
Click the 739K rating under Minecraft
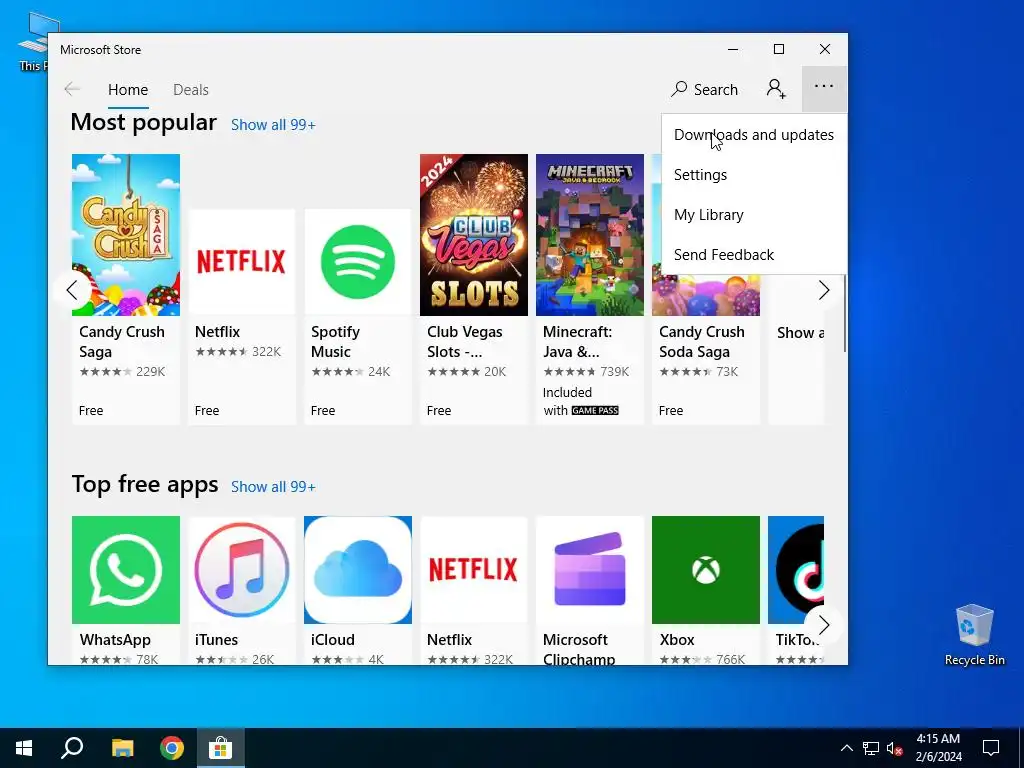586,372
